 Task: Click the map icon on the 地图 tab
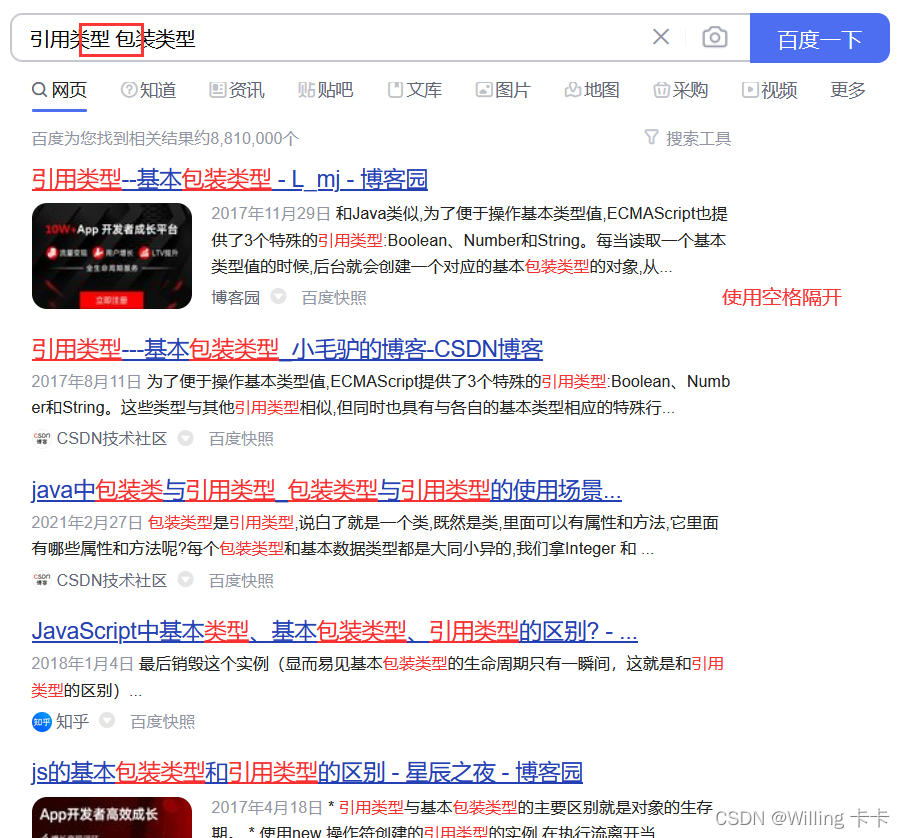573,90
